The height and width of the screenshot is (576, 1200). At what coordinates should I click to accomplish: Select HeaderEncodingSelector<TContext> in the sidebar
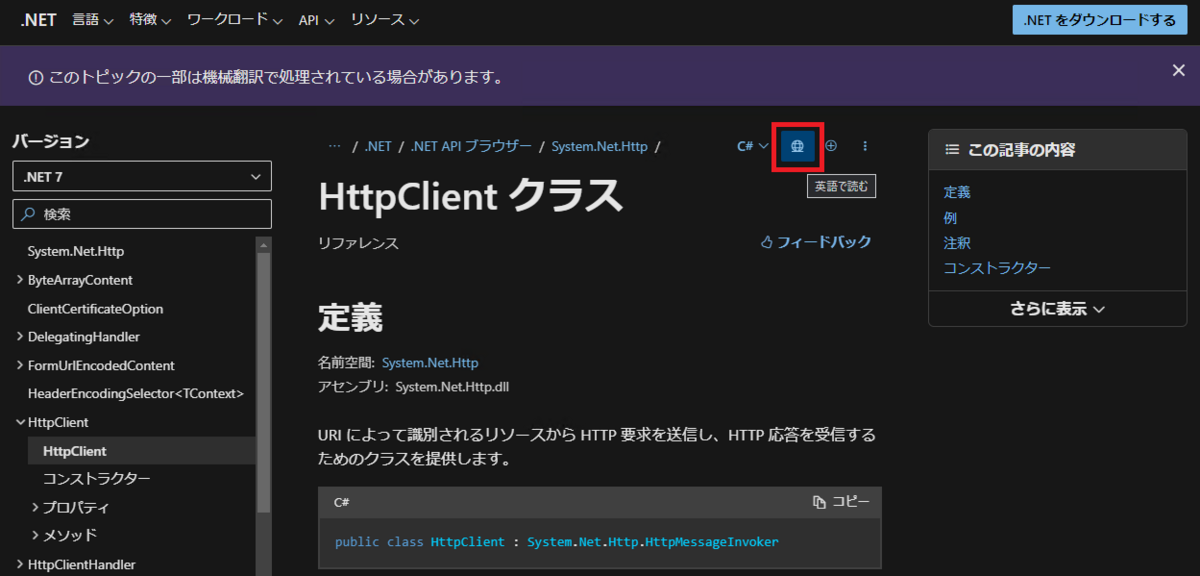tap(136, 394)
